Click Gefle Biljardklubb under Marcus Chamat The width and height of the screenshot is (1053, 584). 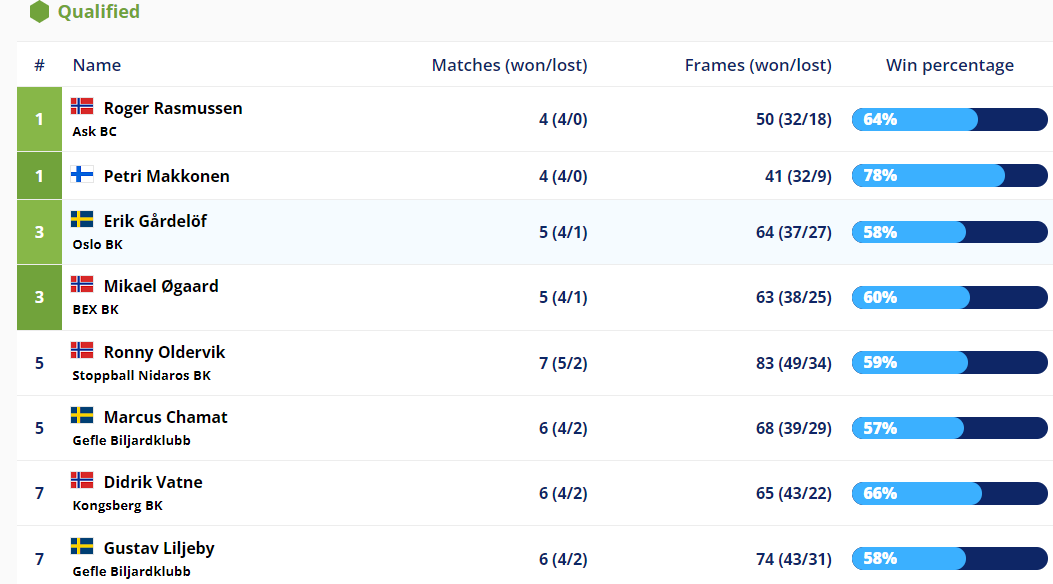pos(132,440)
